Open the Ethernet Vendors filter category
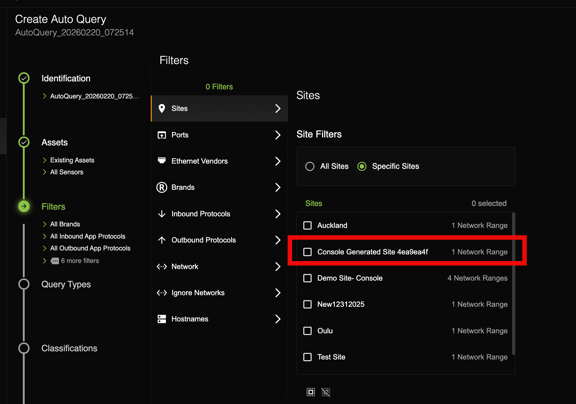The image size is (576, 404). [x=219, y=161]
